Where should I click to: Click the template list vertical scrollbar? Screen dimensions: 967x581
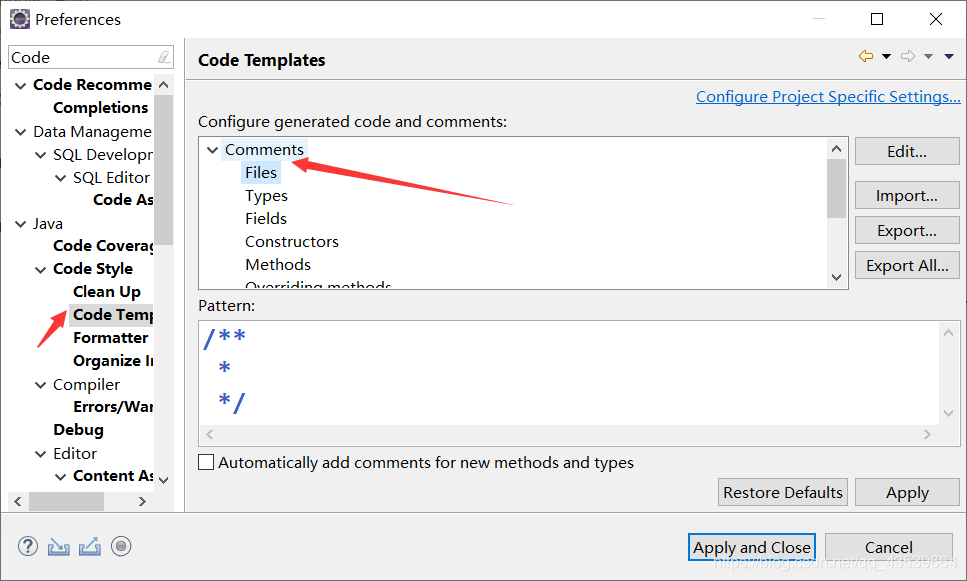(837, 188)
